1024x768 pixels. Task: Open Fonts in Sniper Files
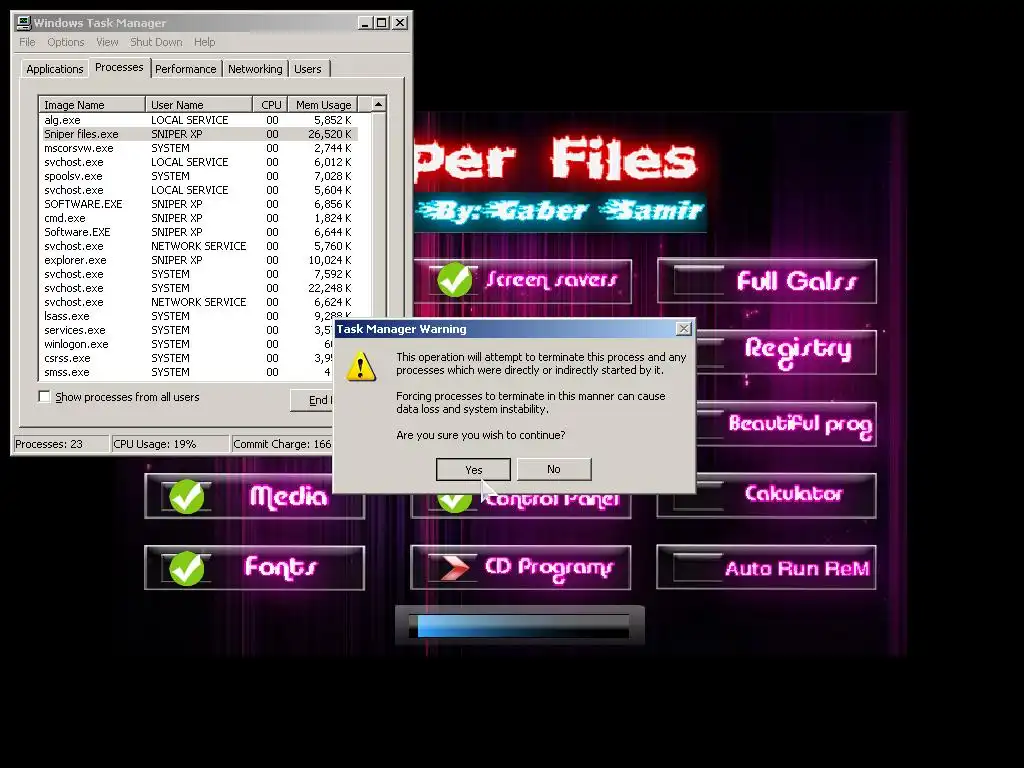tap(255, 568)
